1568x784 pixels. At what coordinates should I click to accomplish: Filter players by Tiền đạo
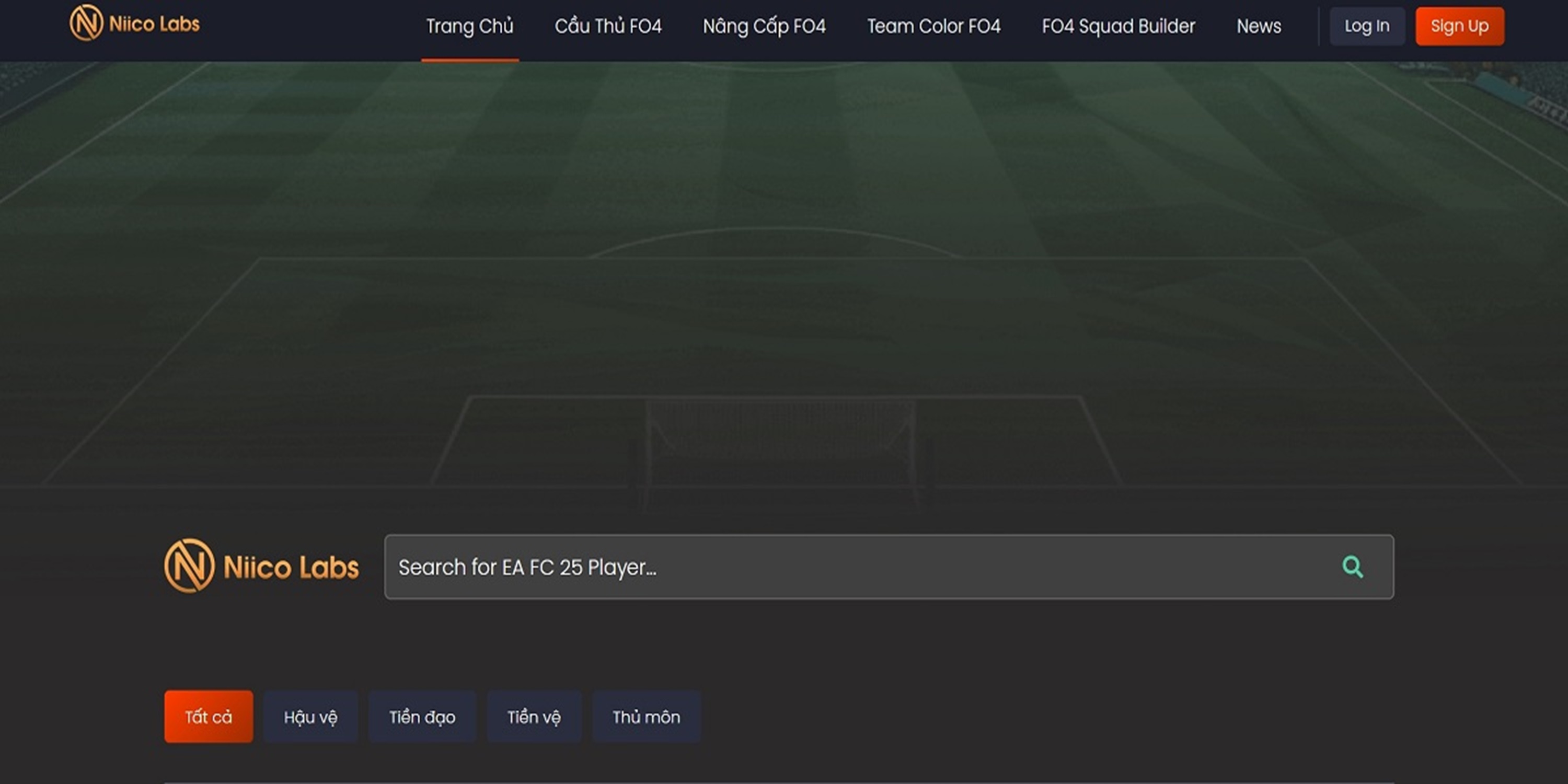pos(422,717)
